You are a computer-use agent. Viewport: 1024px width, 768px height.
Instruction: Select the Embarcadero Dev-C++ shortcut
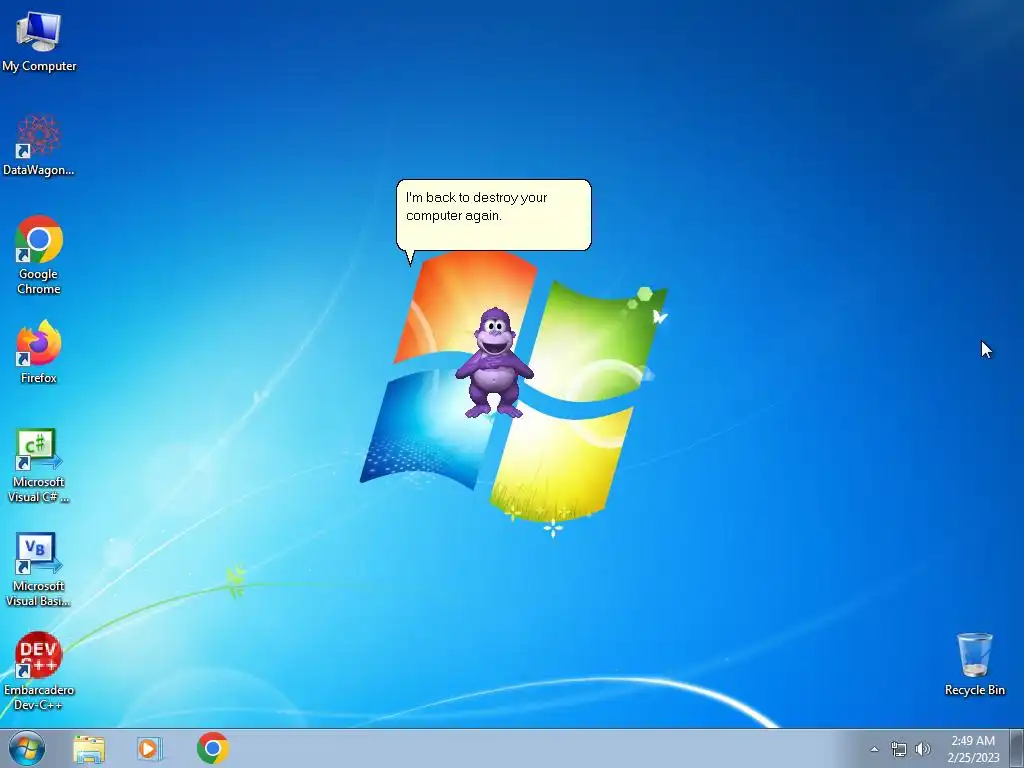[x=39, y=671]
